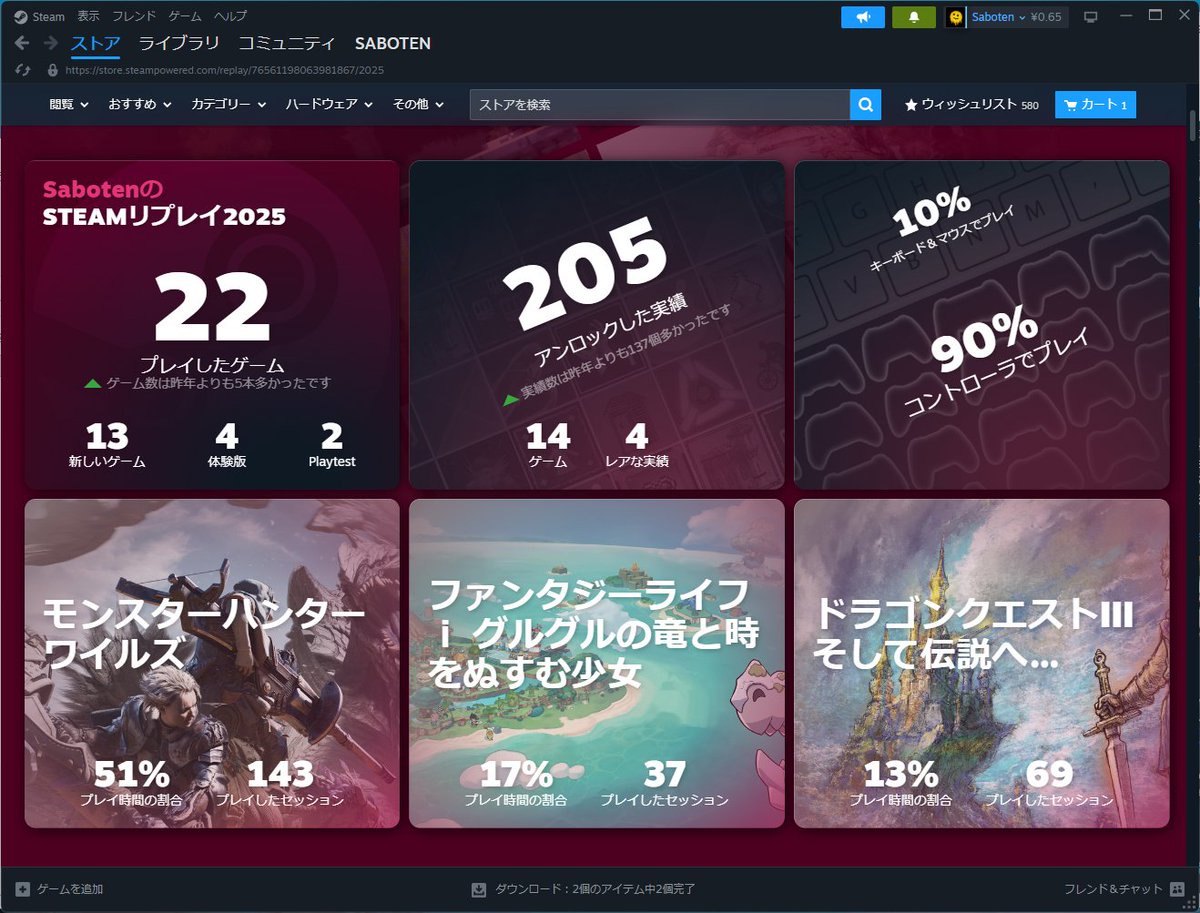This screenshot has width=1200, height=913.
Task: Click the store URL address text
Action: point(224,70)
